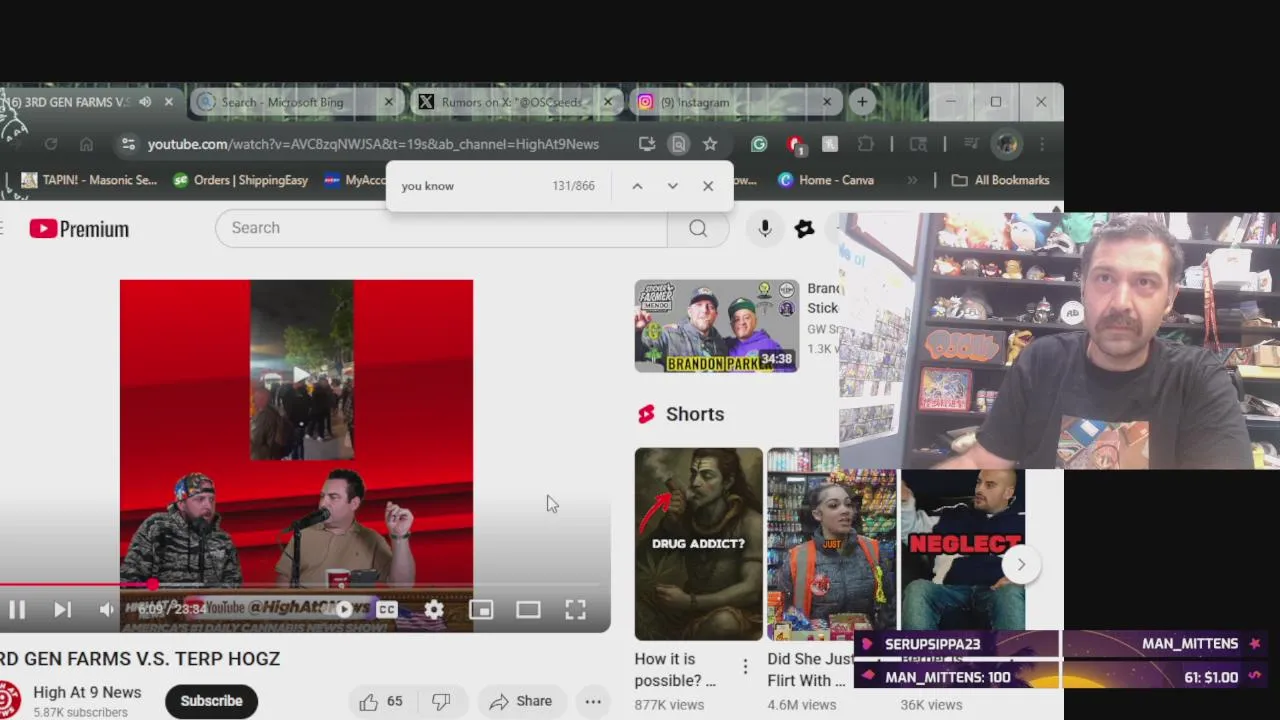The image size is (1280, 720).
Task: Open the red extension with a badge
Action: pyautogui.click(x=796, y=145)
